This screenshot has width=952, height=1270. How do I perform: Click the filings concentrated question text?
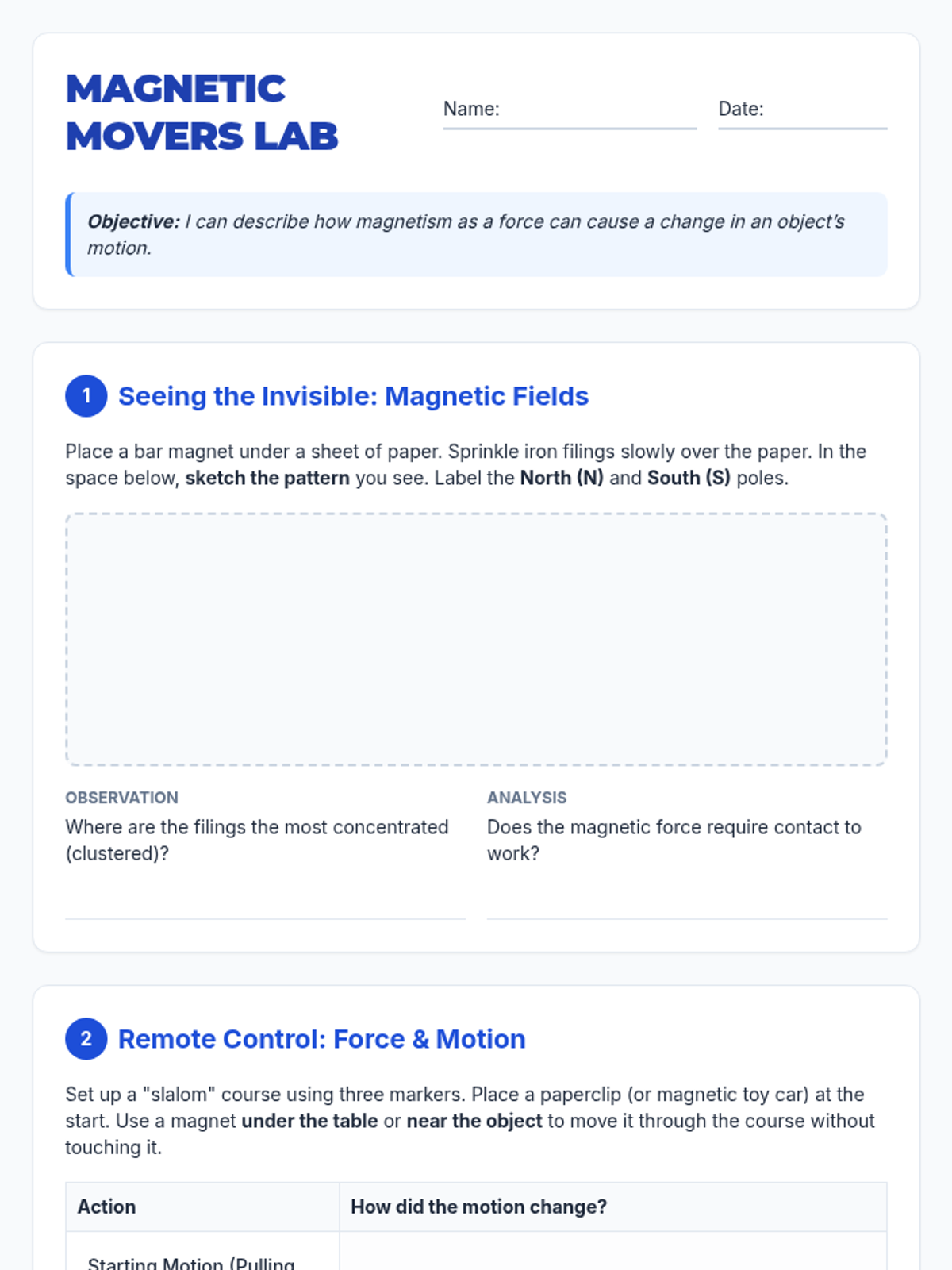pos(257,840)
